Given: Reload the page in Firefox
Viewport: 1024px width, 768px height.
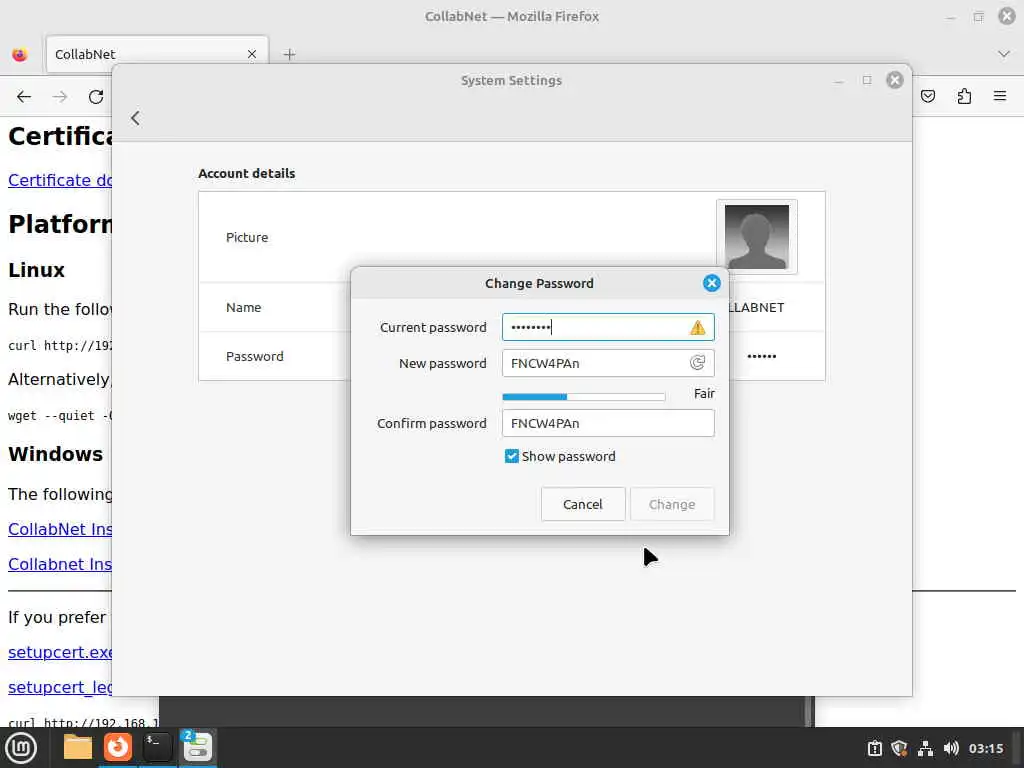Looking at the screenshot, I should (x=96, y=97).
